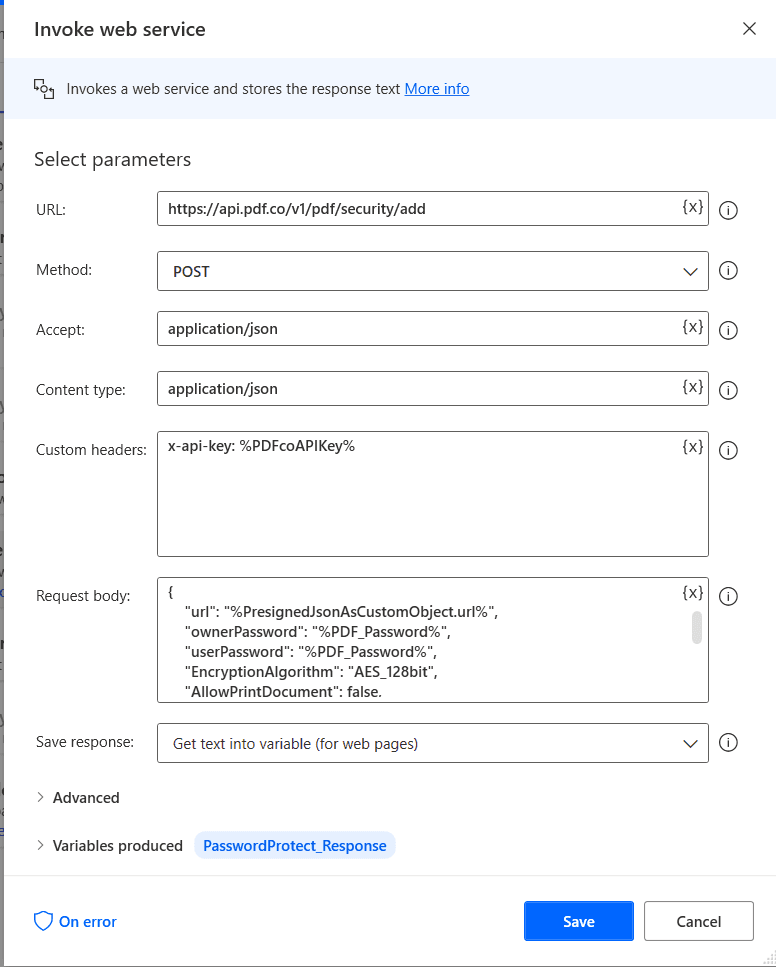Click info icon next to Save response
This screenshot has width=776, height=967.
click(729, 742)
